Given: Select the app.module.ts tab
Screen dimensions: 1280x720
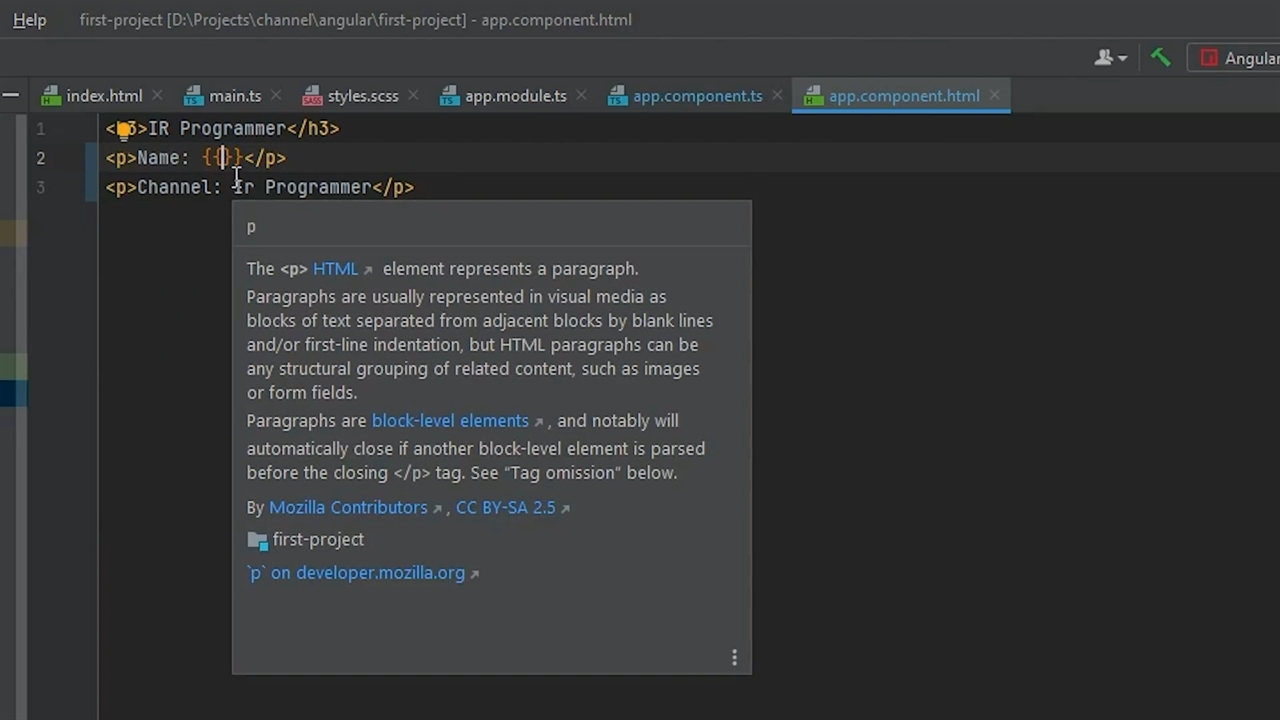Looking at the screenshot, I should pos(515,96).
